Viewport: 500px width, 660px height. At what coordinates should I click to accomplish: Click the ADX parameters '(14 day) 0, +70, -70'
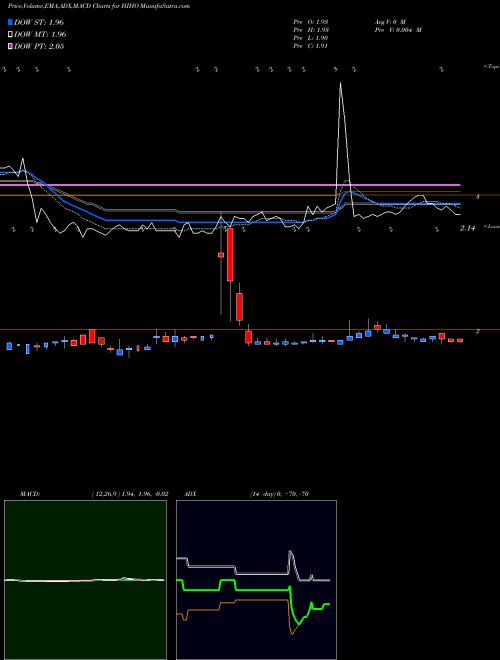[x=279, y=494]
